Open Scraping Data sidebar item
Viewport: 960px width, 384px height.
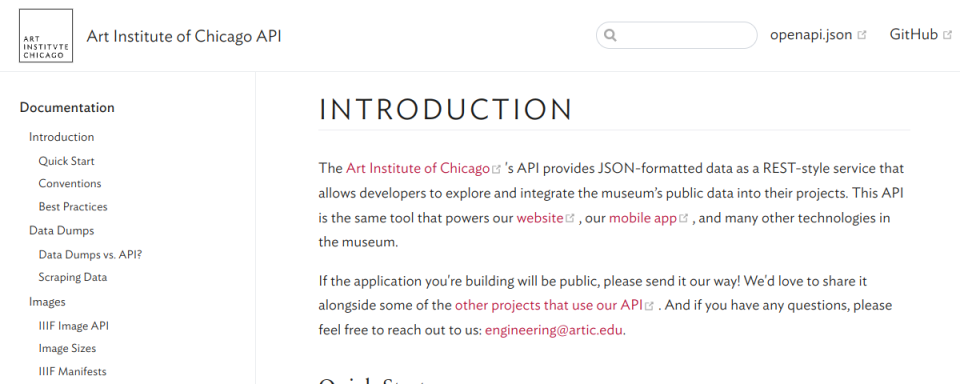(x=73, y=277)
